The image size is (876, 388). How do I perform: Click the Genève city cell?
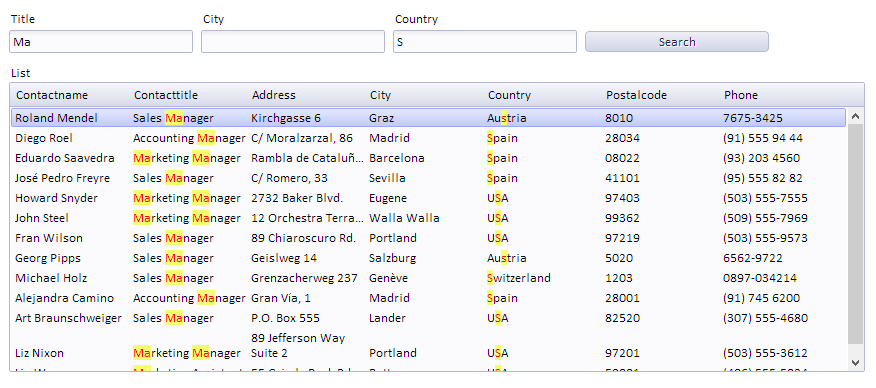[x=388, y=278]
